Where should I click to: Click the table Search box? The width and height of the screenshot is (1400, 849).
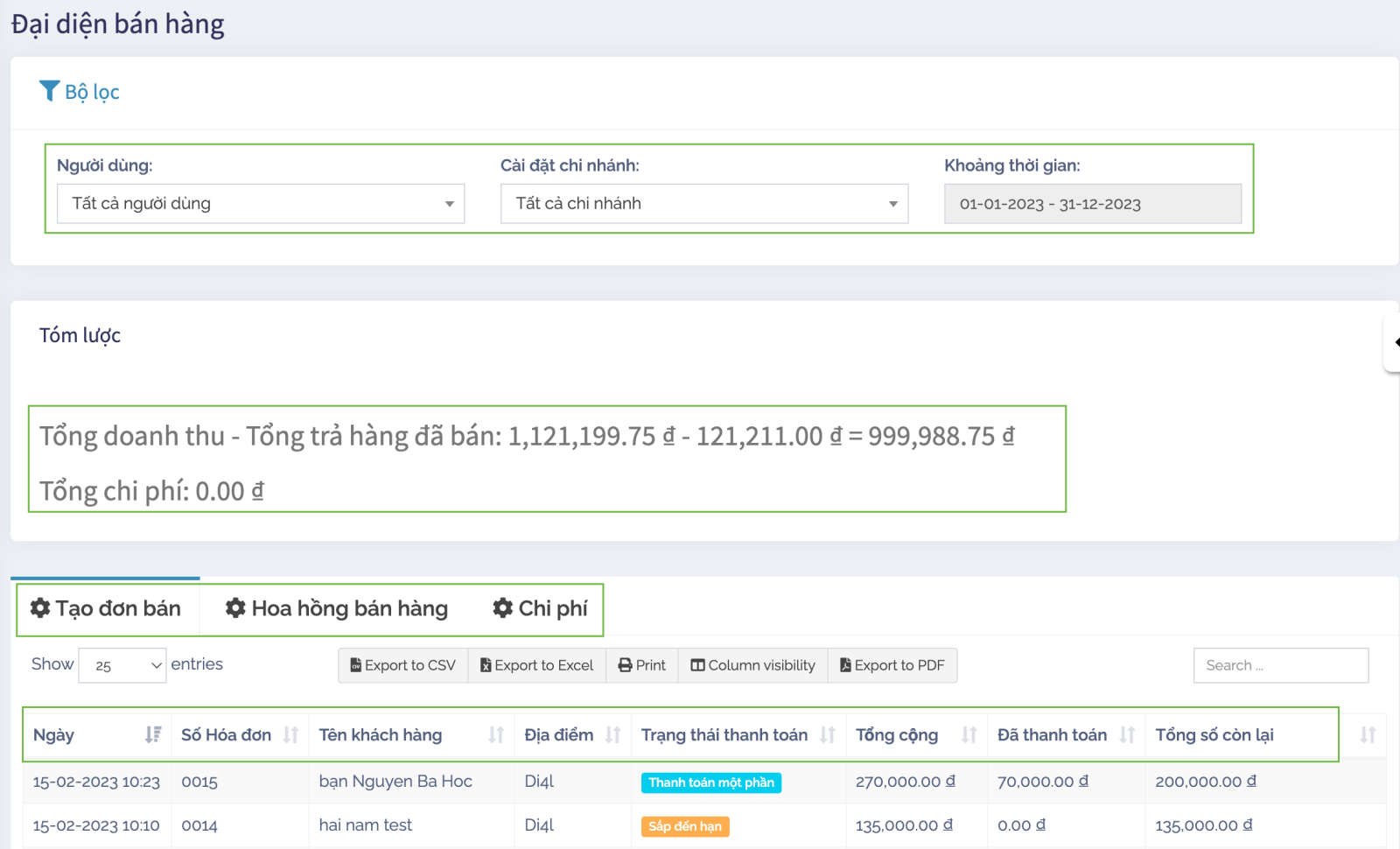pos(1280,665)
